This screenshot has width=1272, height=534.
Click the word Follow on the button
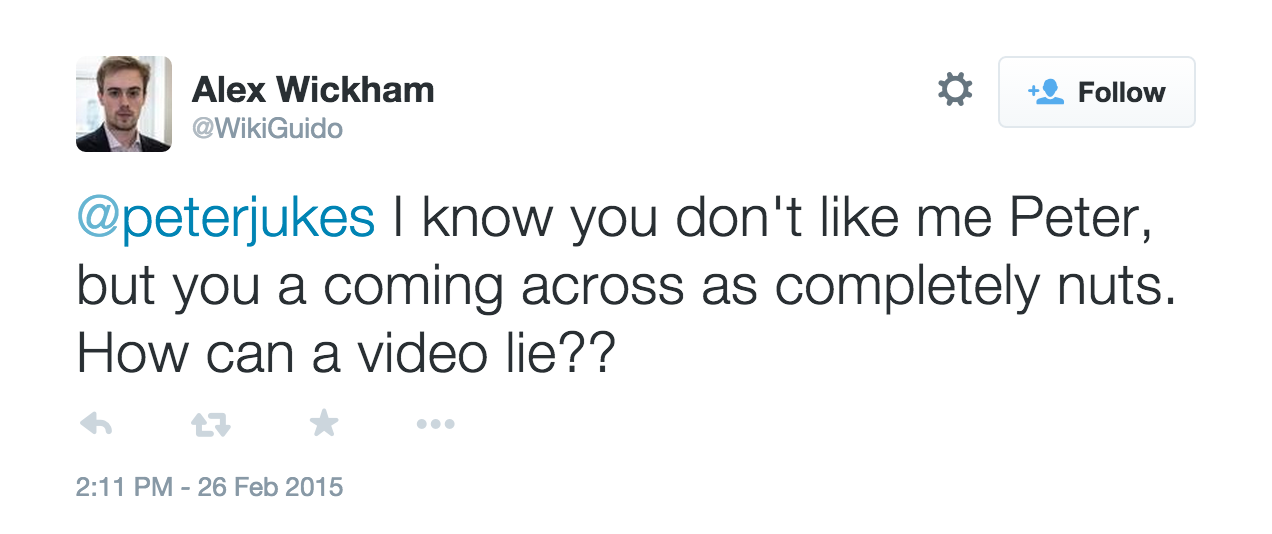(1121, 93)
